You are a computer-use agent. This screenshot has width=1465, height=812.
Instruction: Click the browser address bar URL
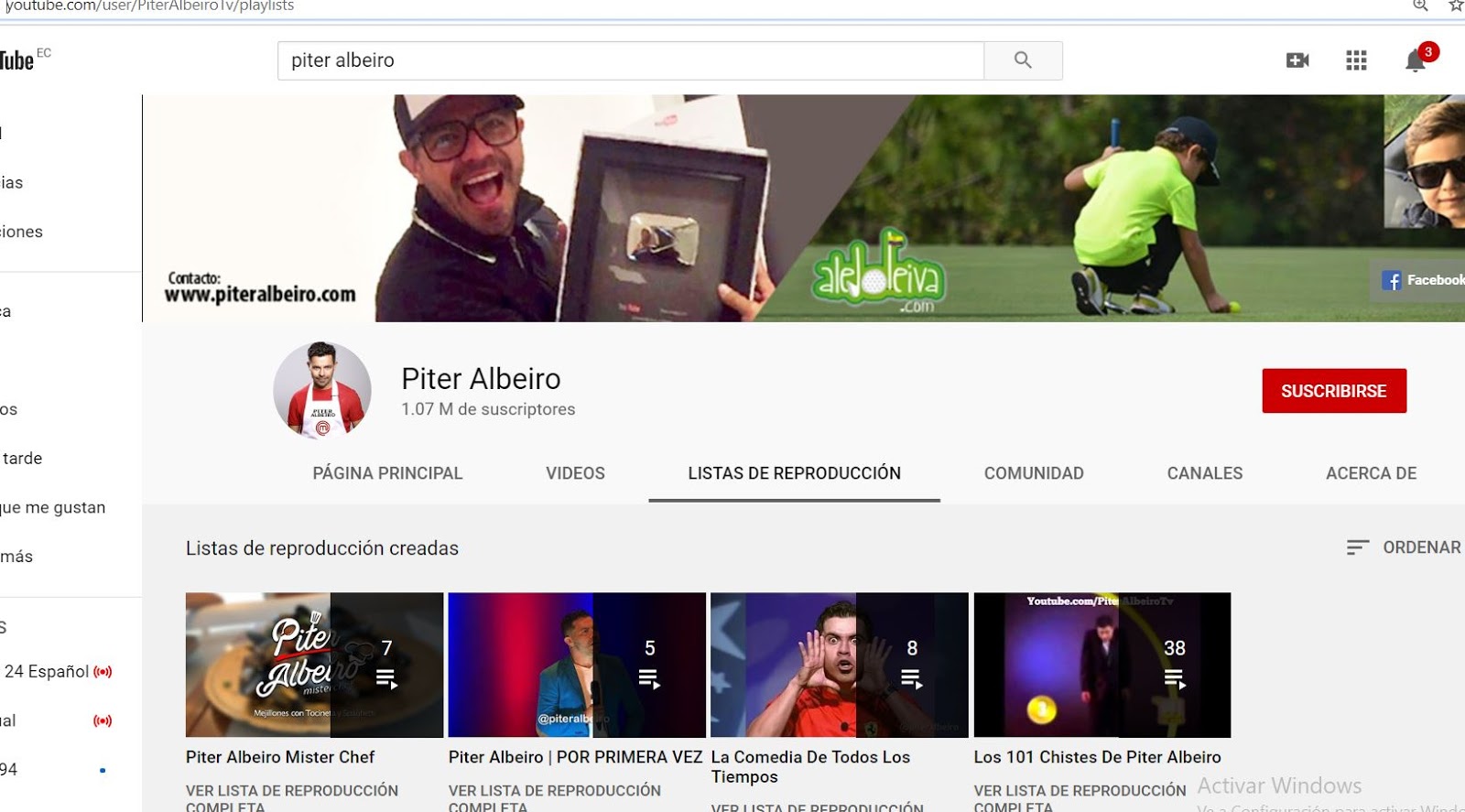pos(149,5)
